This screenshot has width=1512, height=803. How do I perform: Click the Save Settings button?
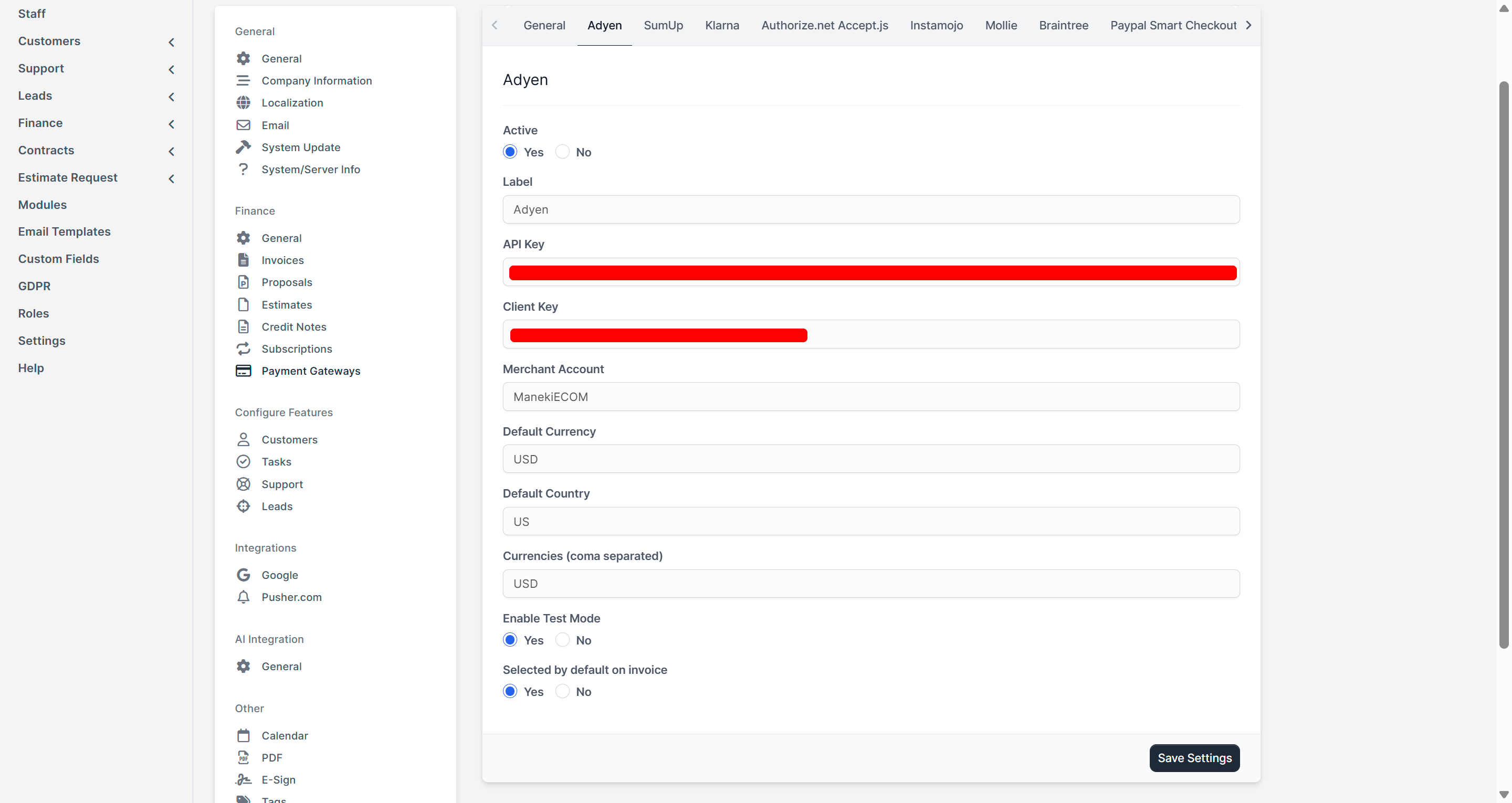pyautogui.click(x=1194, y=758)
